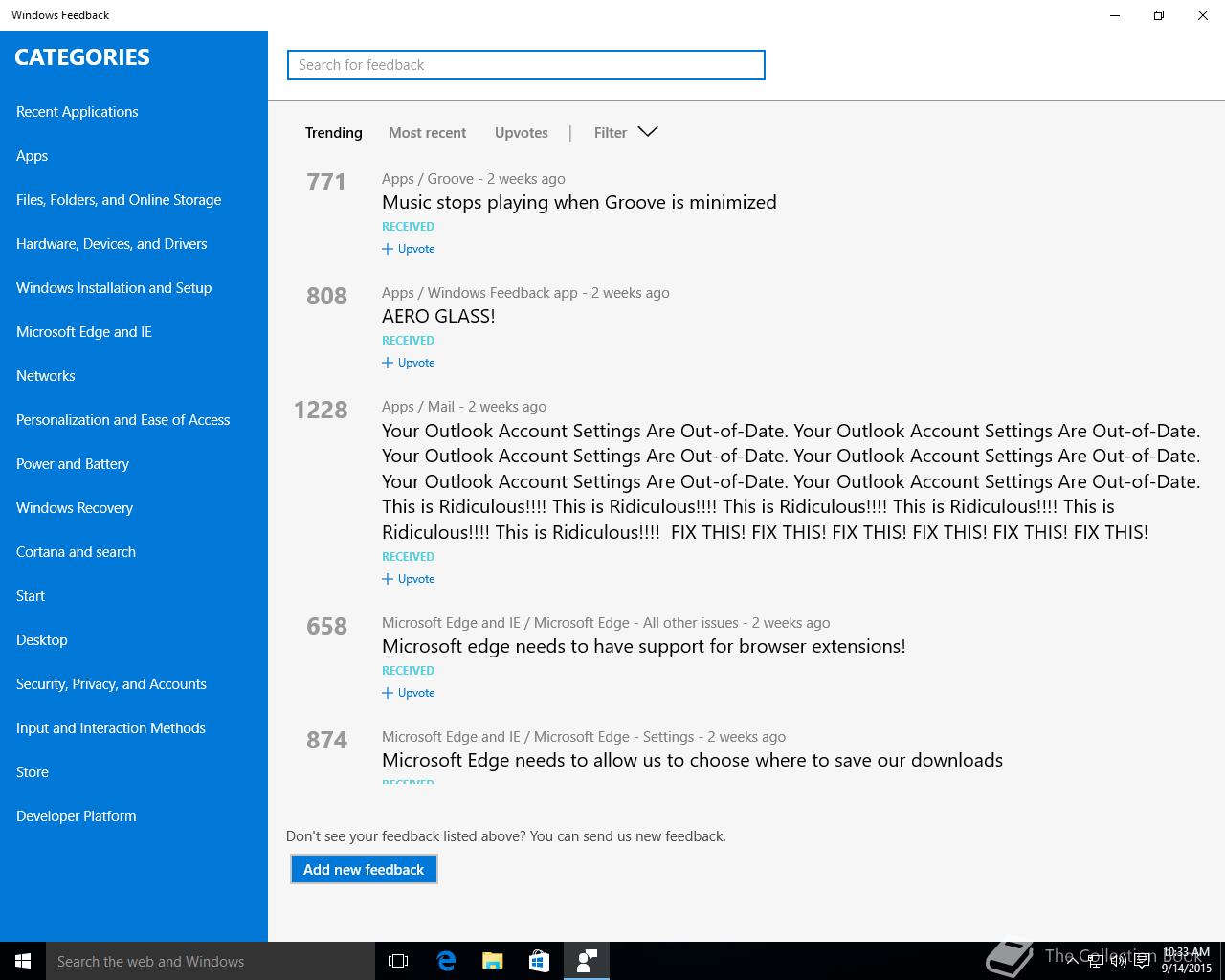Open Windows Installation and Setup category
The height and width of the screenshot is (980, 1225).
pos(114,288)
